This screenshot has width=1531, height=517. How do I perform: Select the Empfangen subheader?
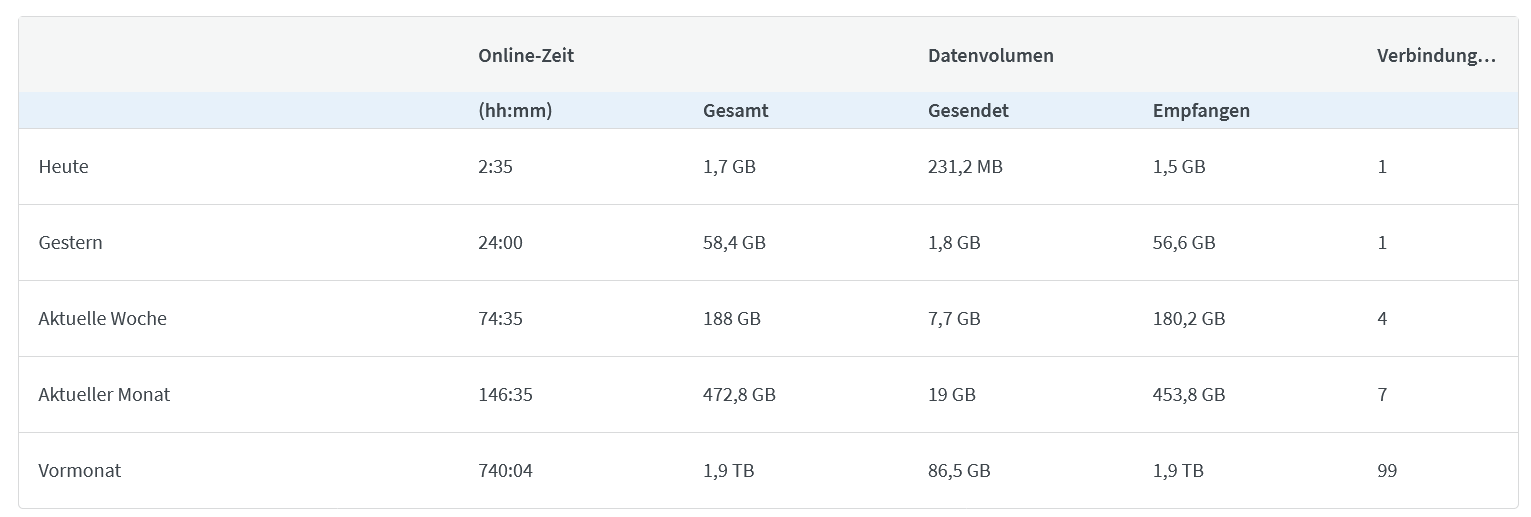coord(1201,111)
